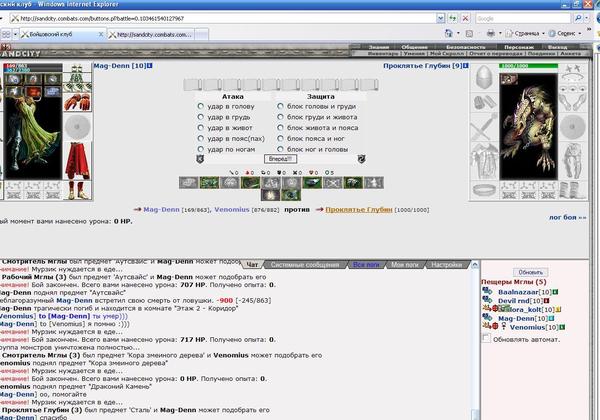Click the empty helmet slot of Проклятье Глубин
This screenshot has height=420, width=600.
click(484, 78)
